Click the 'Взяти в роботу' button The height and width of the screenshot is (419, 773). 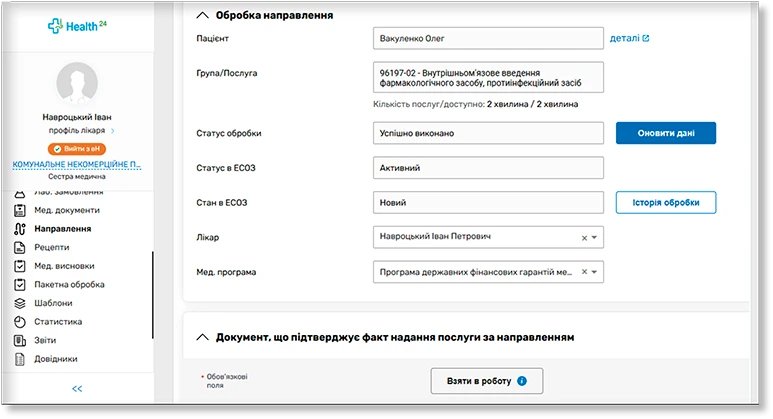point(487,381)
